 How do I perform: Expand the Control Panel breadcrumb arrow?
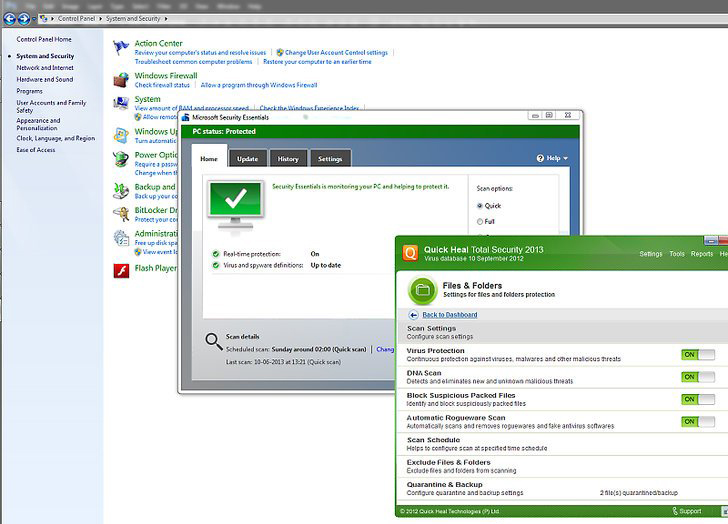click(100, 19)
